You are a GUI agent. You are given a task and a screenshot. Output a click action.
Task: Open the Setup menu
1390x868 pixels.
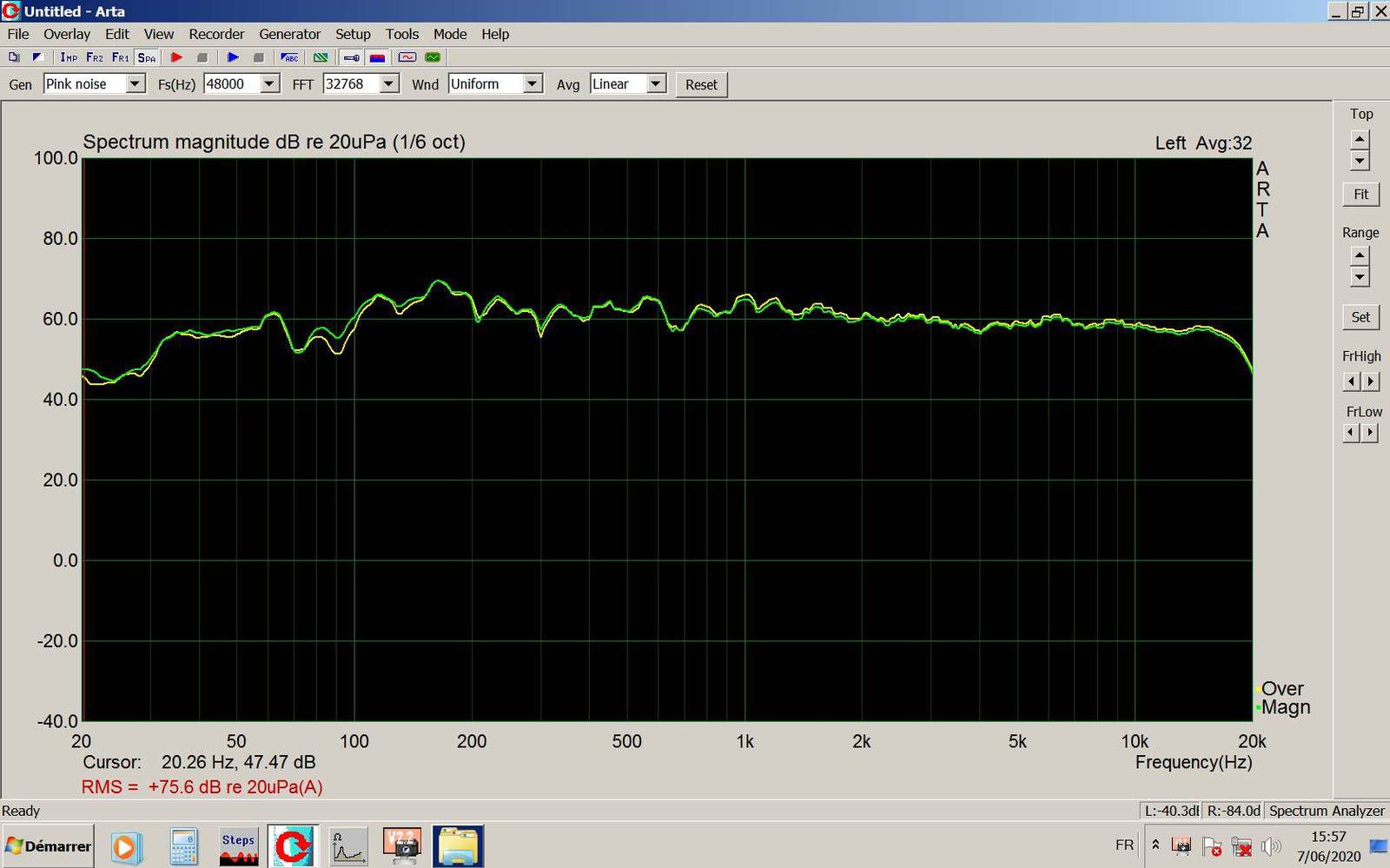pos(353,34)
